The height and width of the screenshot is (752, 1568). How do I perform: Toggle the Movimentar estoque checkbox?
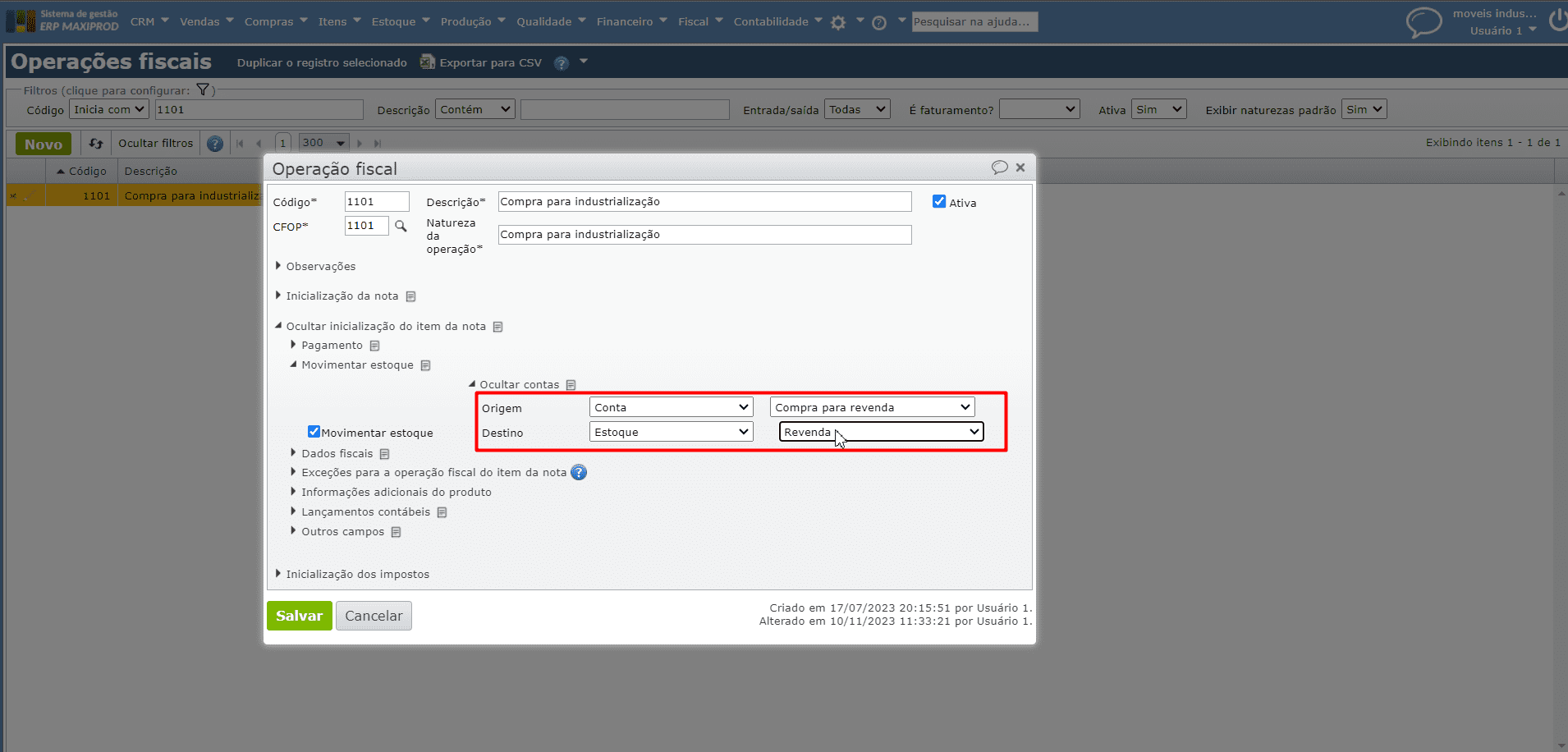314,431
